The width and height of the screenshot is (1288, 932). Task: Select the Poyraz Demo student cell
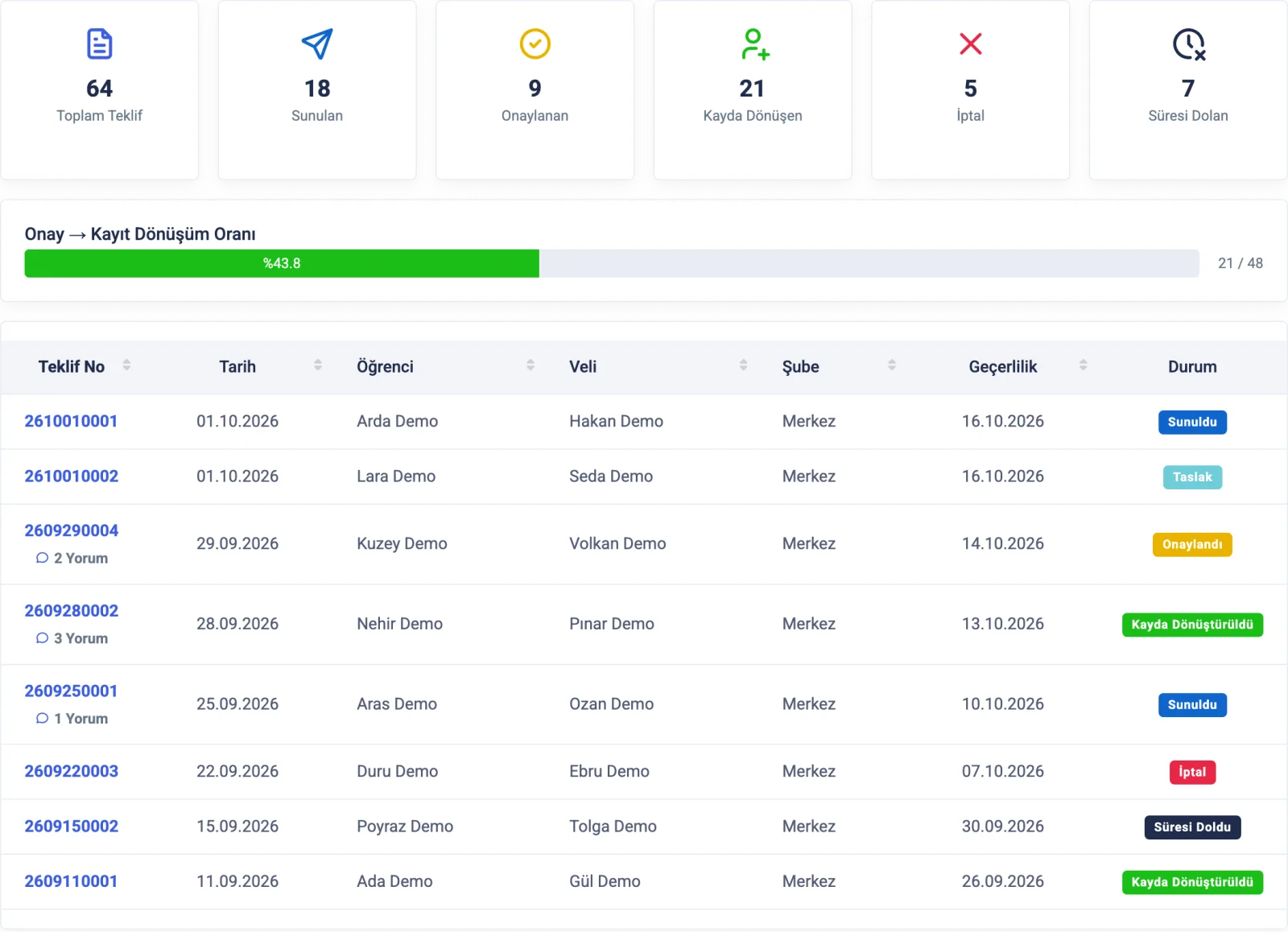coord(405,826)
